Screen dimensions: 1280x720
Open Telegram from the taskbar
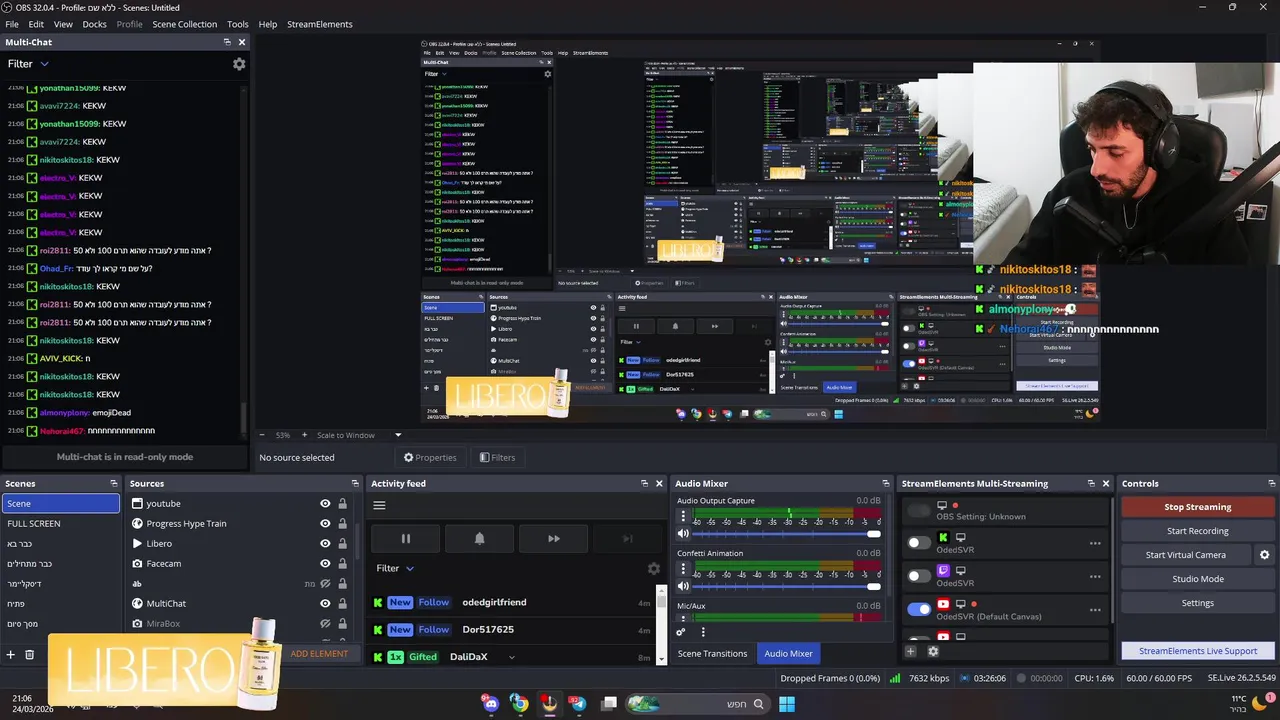578,704
